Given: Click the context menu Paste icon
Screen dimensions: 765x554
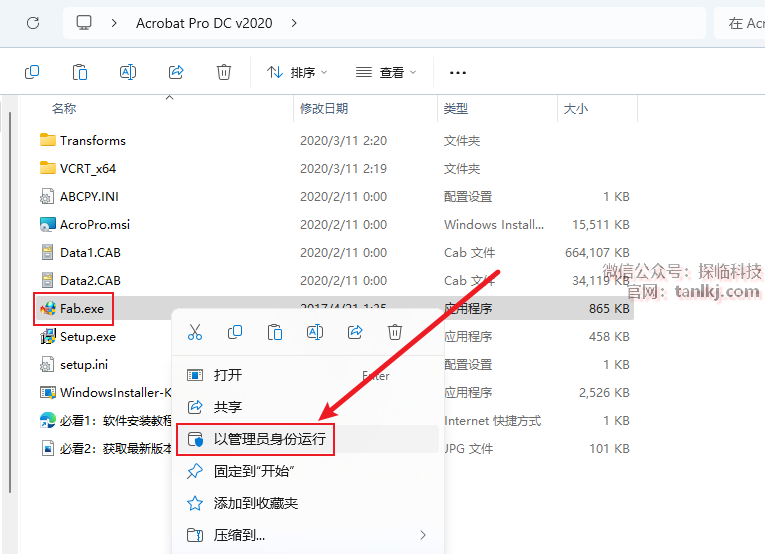Looking at the screenshot, I should 275,333.
